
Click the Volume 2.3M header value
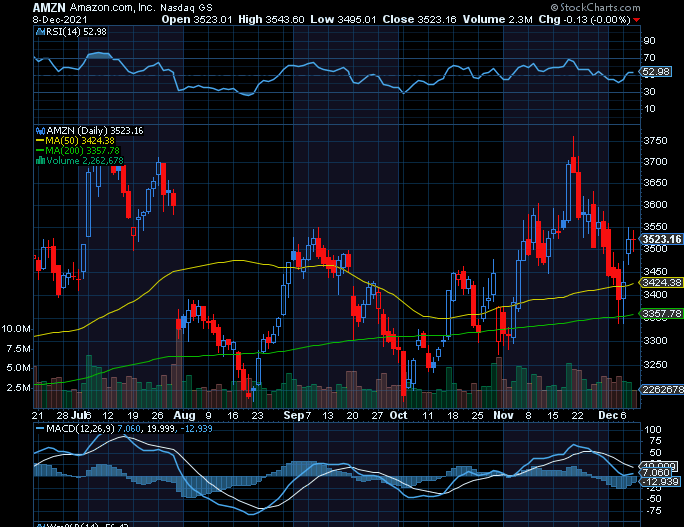[x=498, y=20]
